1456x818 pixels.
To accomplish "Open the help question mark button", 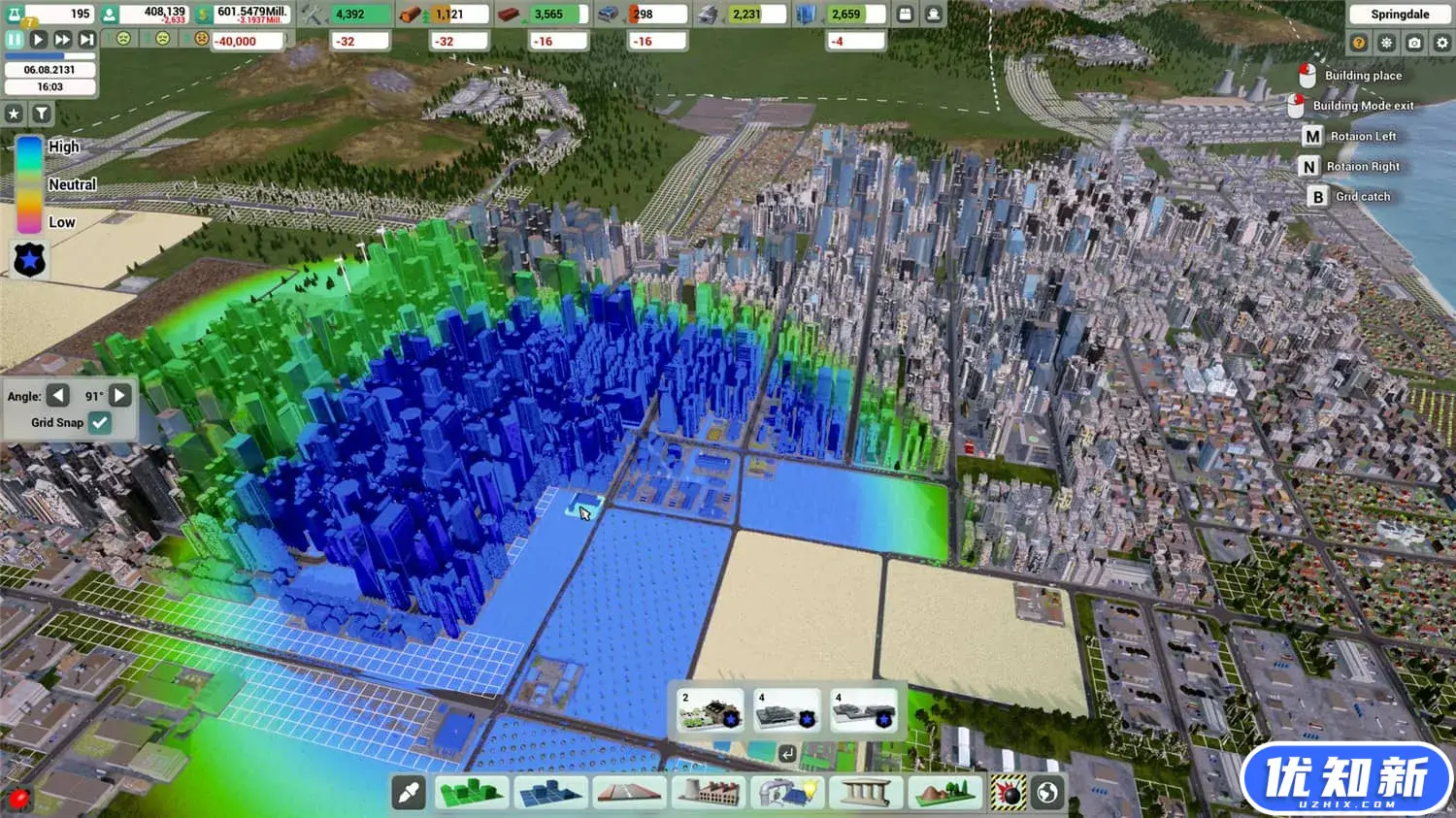I will [x=1358, y=43].
